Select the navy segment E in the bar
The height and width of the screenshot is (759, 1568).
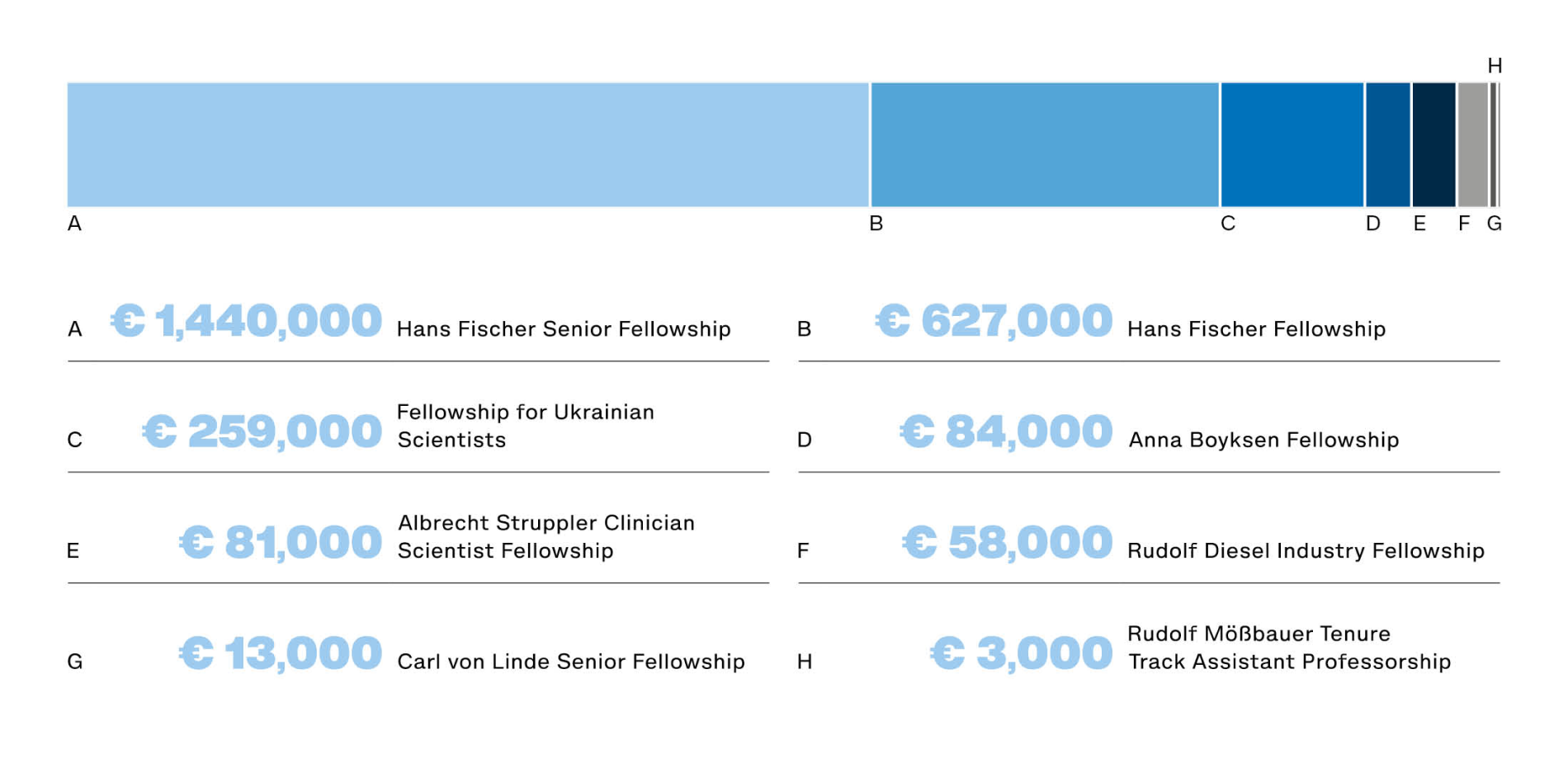point(1433,144)
